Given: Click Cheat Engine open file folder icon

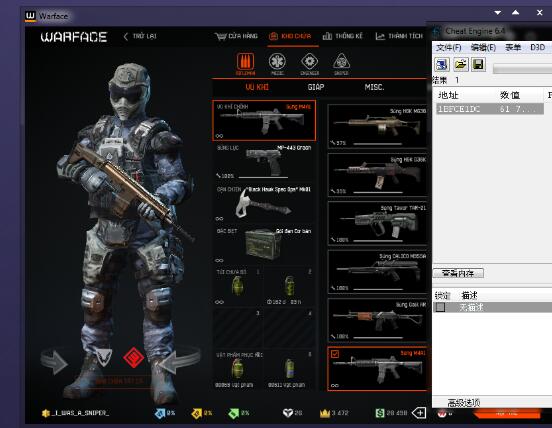Looking at the screenshot, I should 460,64.
